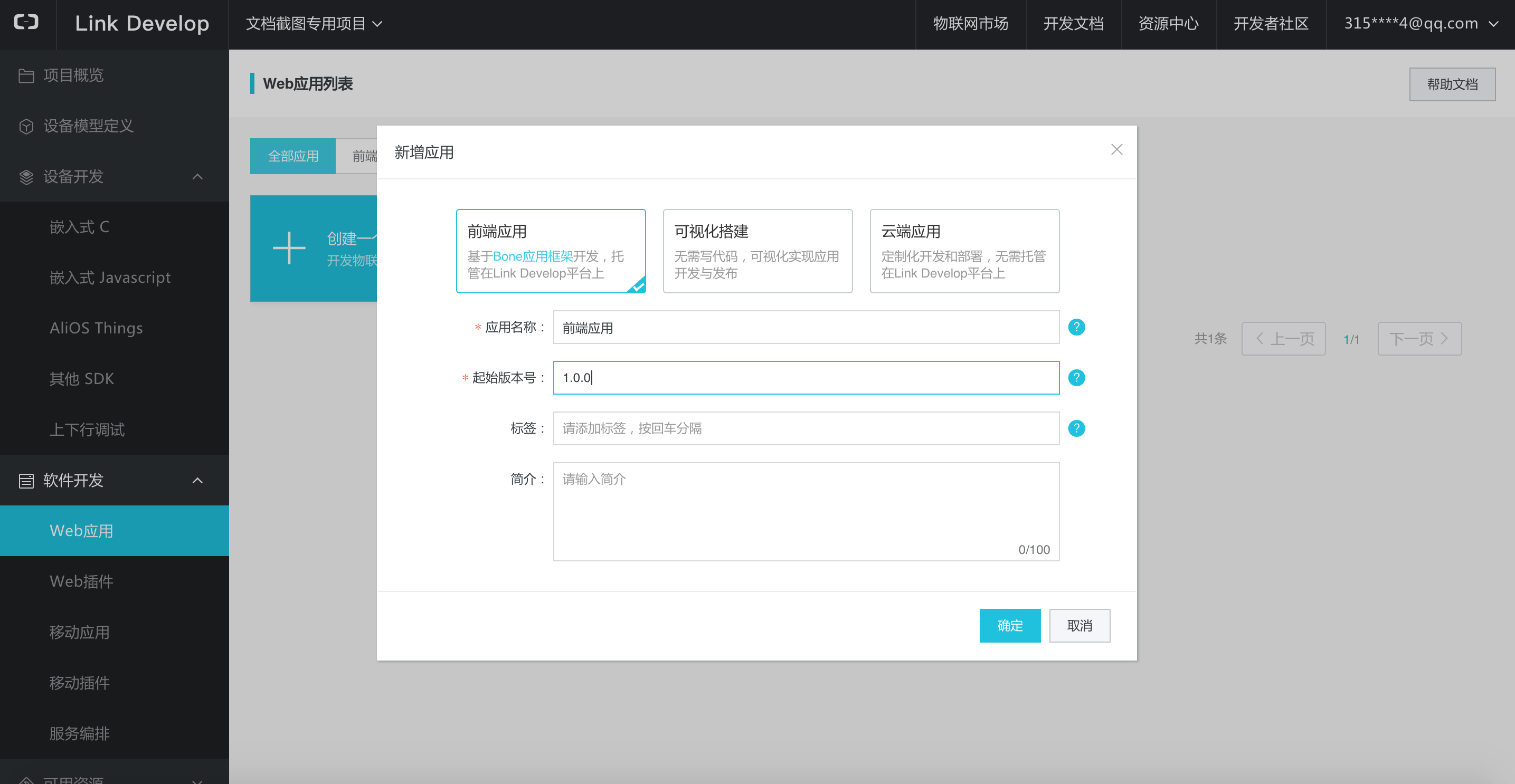1515x784 pixels.
Task: Click the 应用名称 input field
Action: point(806,327)
